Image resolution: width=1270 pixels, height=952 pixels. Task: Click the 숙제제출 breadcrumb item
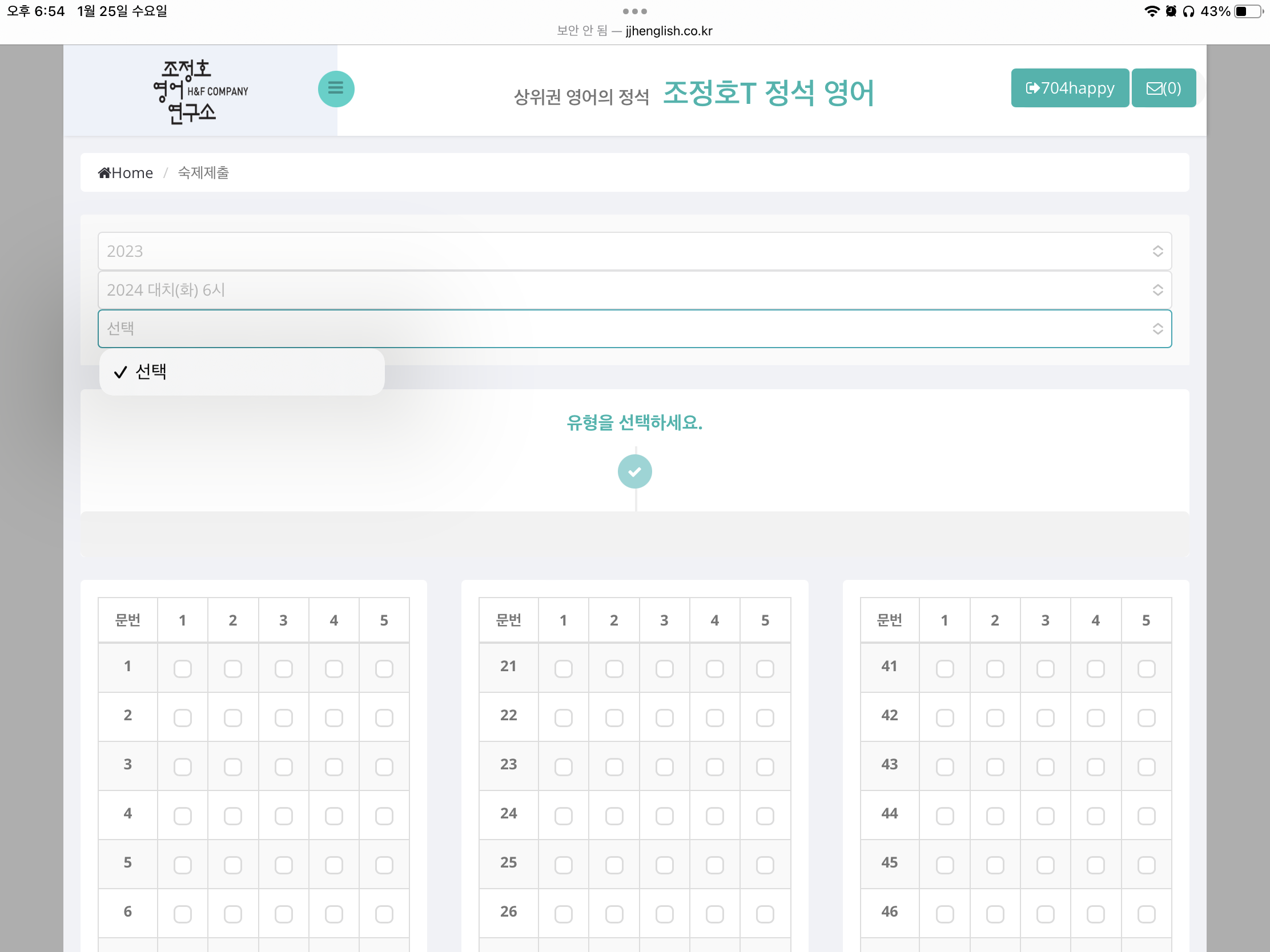pyautogui.click(x=203, y=173)
